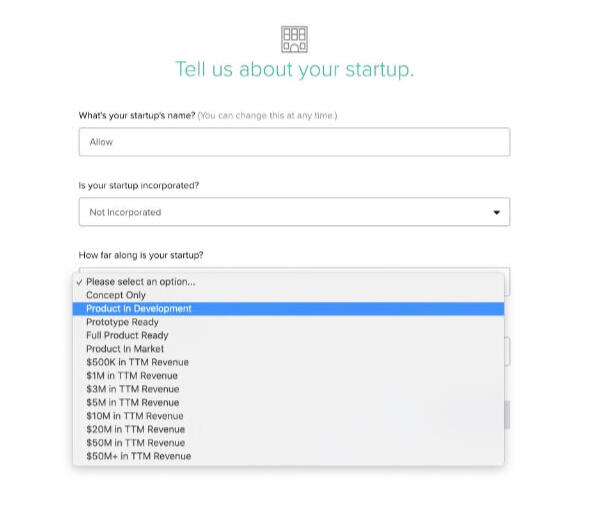The height and width of the screenshot is (526, 589).
Task: Click the 'Tell us about your startup' heading
Action: tap(294, 70)
